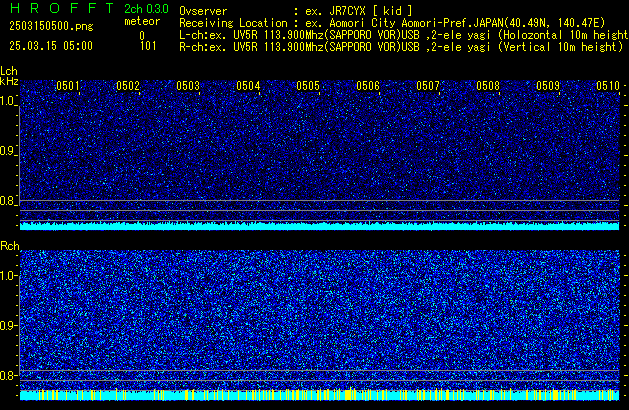Click the meteor count value 0

tap(142, 36)
